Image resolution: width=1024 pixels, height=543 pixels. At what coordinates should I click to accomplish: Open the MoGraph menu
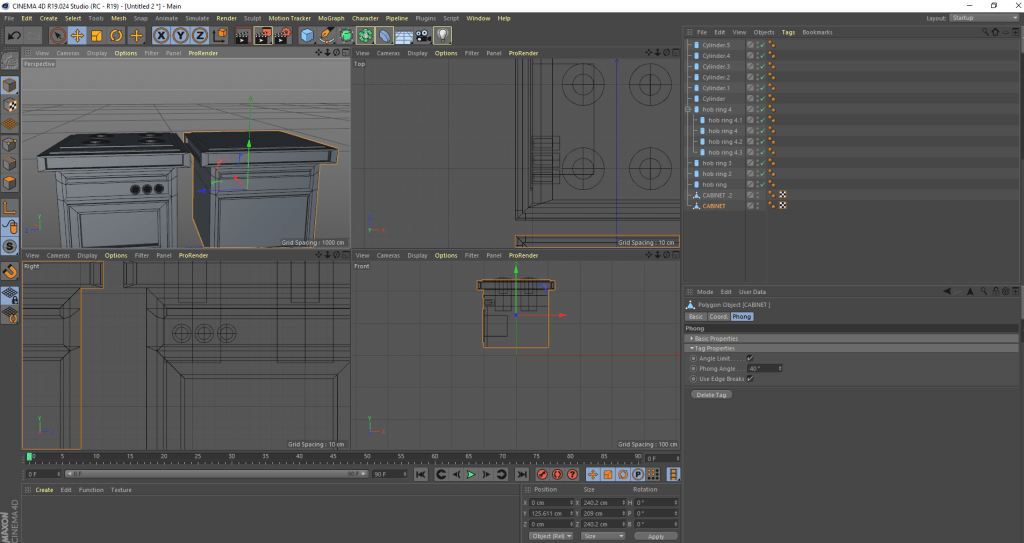point(330,18)
